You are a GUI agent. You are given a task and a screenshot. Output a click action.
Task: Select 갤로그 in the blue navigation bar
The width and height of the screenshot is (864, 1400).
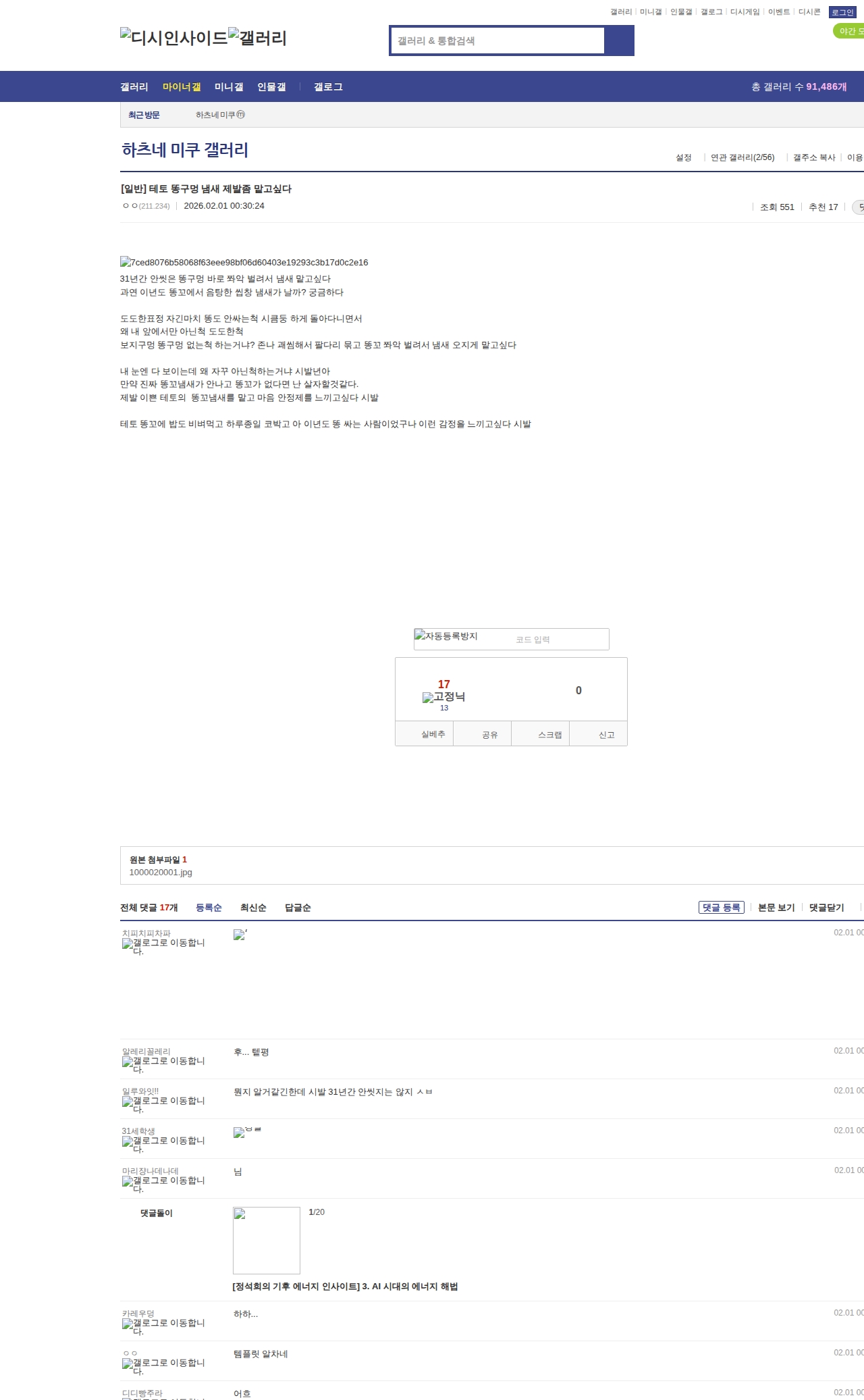click(328, 86)
